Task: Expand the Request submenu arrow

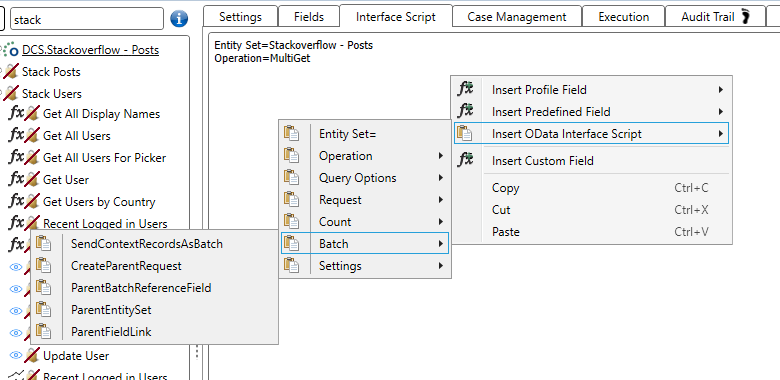Action: 441,199
